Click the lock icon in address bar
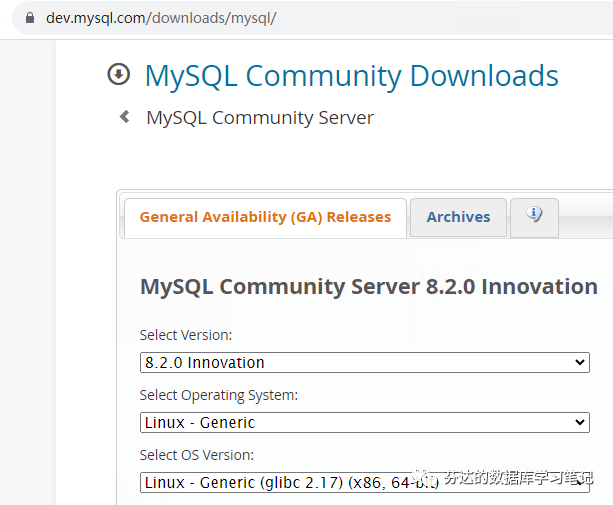Viewport: 613px width, 505px height. click(28, 18)
